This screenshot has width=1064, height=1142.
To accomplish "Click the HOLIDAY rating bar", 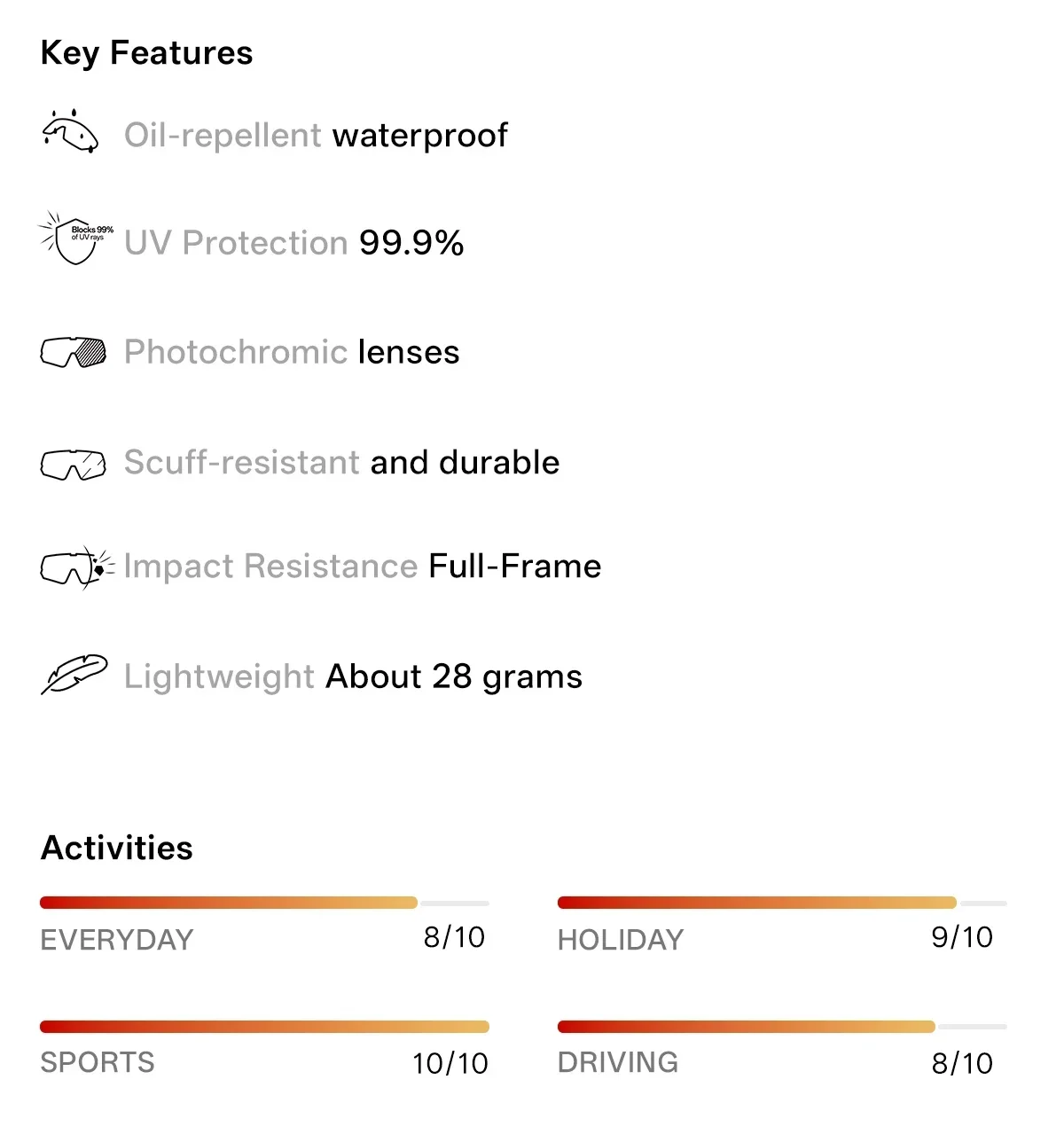I will [782, 903].
